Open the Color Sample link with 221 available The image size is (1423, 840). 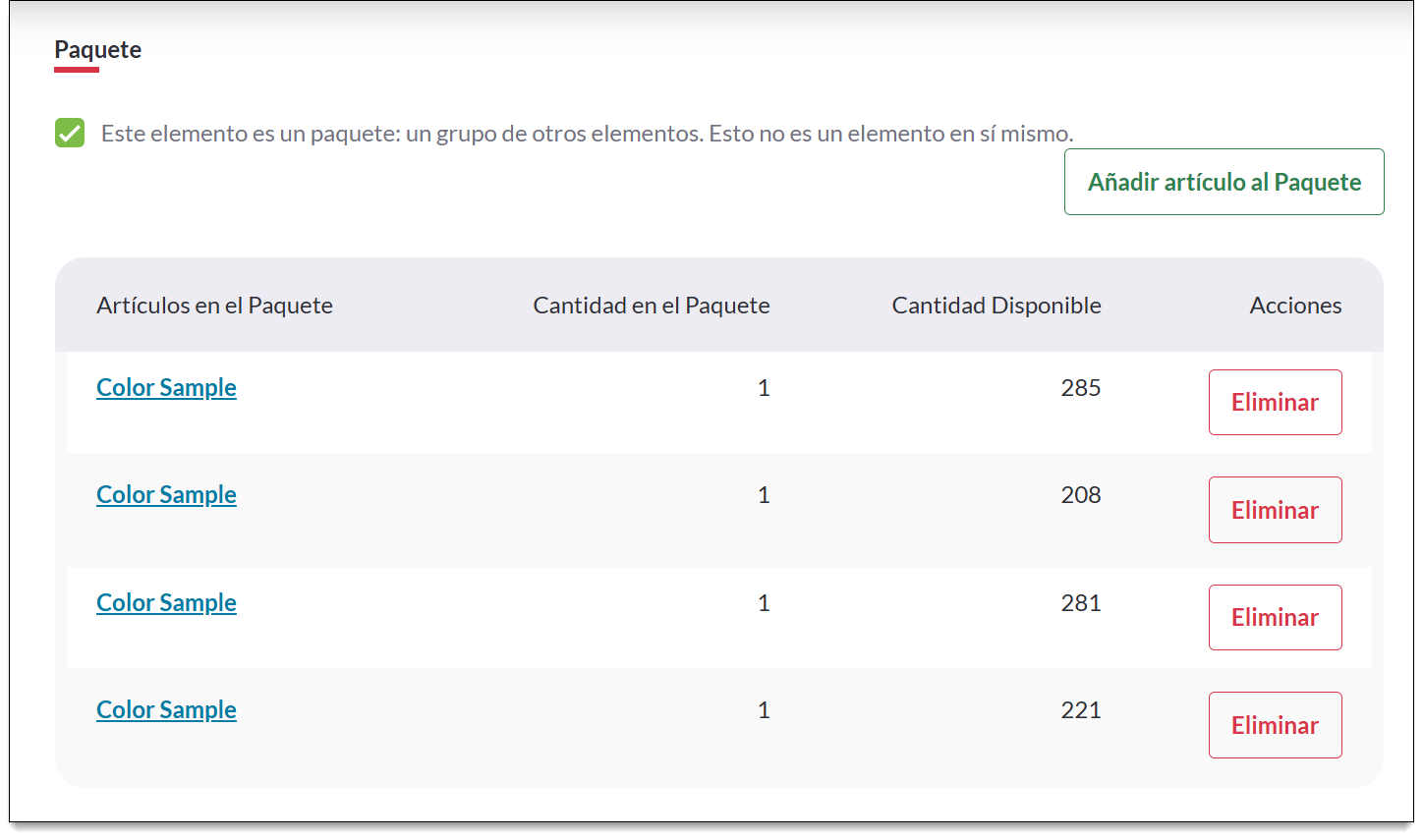pos(166,710)
